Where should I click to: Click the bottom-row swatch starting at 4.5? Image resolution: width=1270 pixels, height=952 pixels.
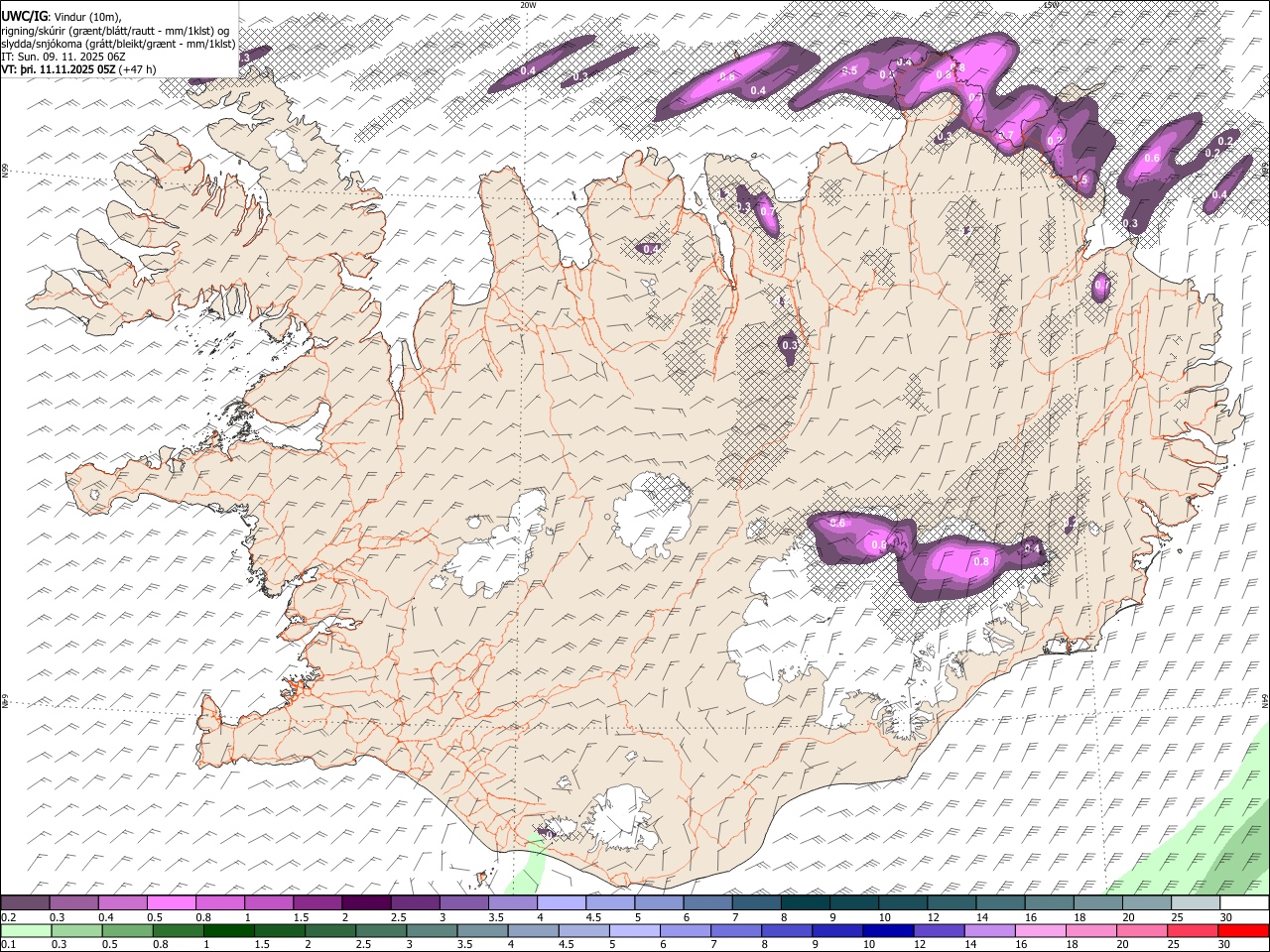coord(583,930)
